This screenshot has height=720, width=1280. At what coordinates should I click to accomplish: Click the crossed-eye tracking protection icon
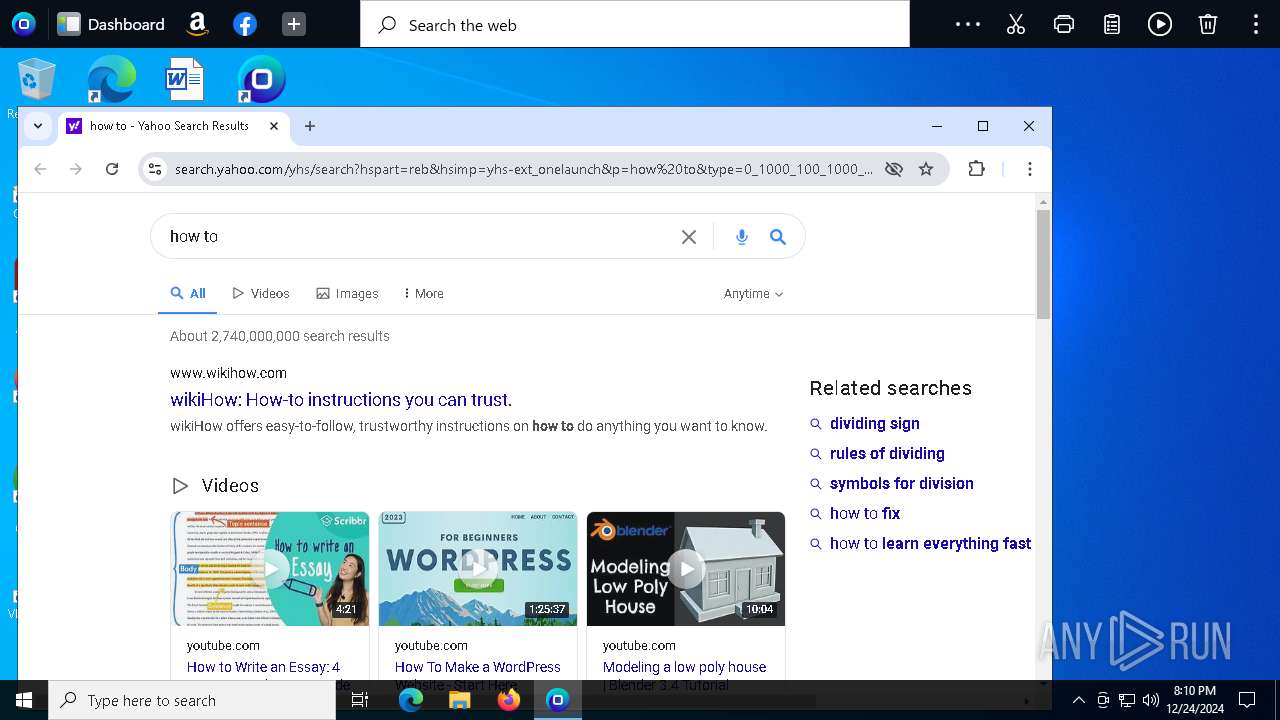pyautogui.click(x=894, y=169)
